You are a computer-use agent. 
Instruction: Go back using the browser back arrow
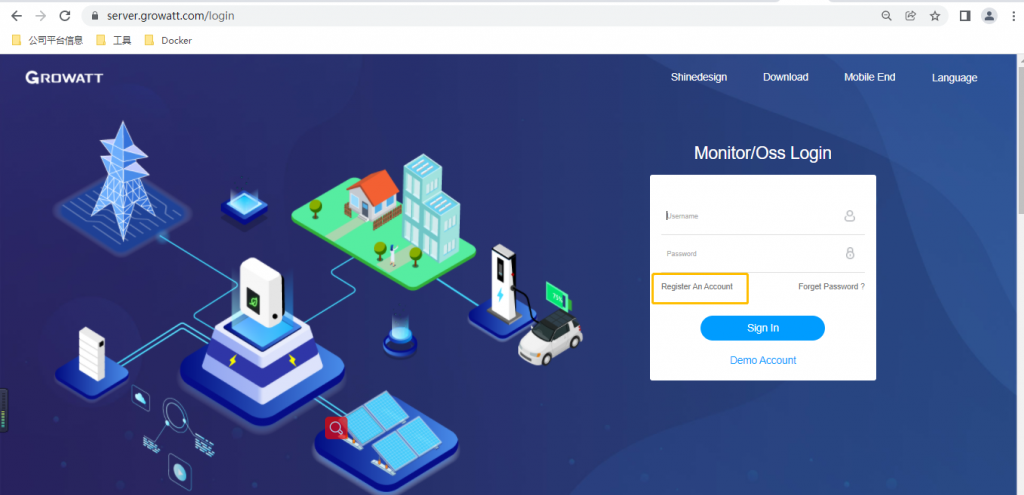coord(16,16)
